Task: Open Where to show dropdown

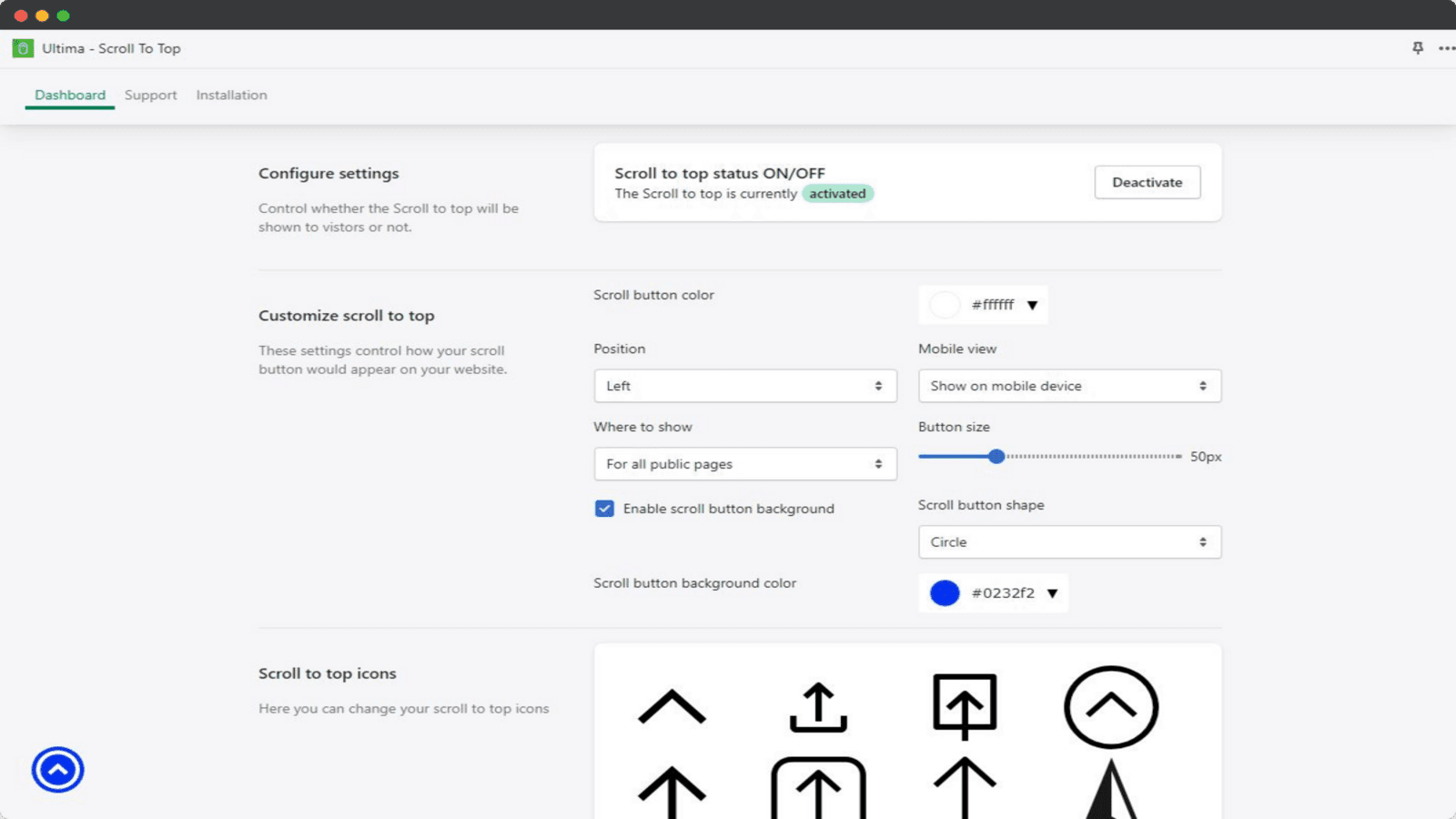Action: (744, 464)
